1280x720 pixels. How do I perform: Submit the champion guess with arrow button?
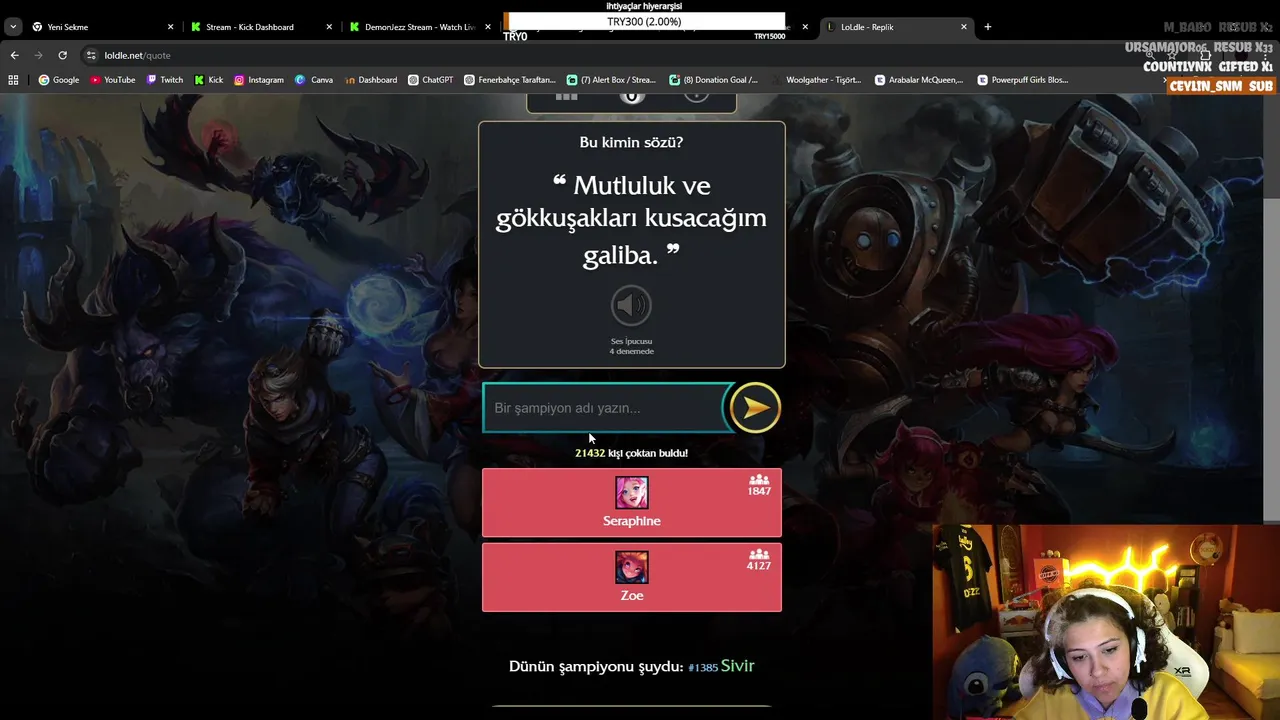coord(755,408)
